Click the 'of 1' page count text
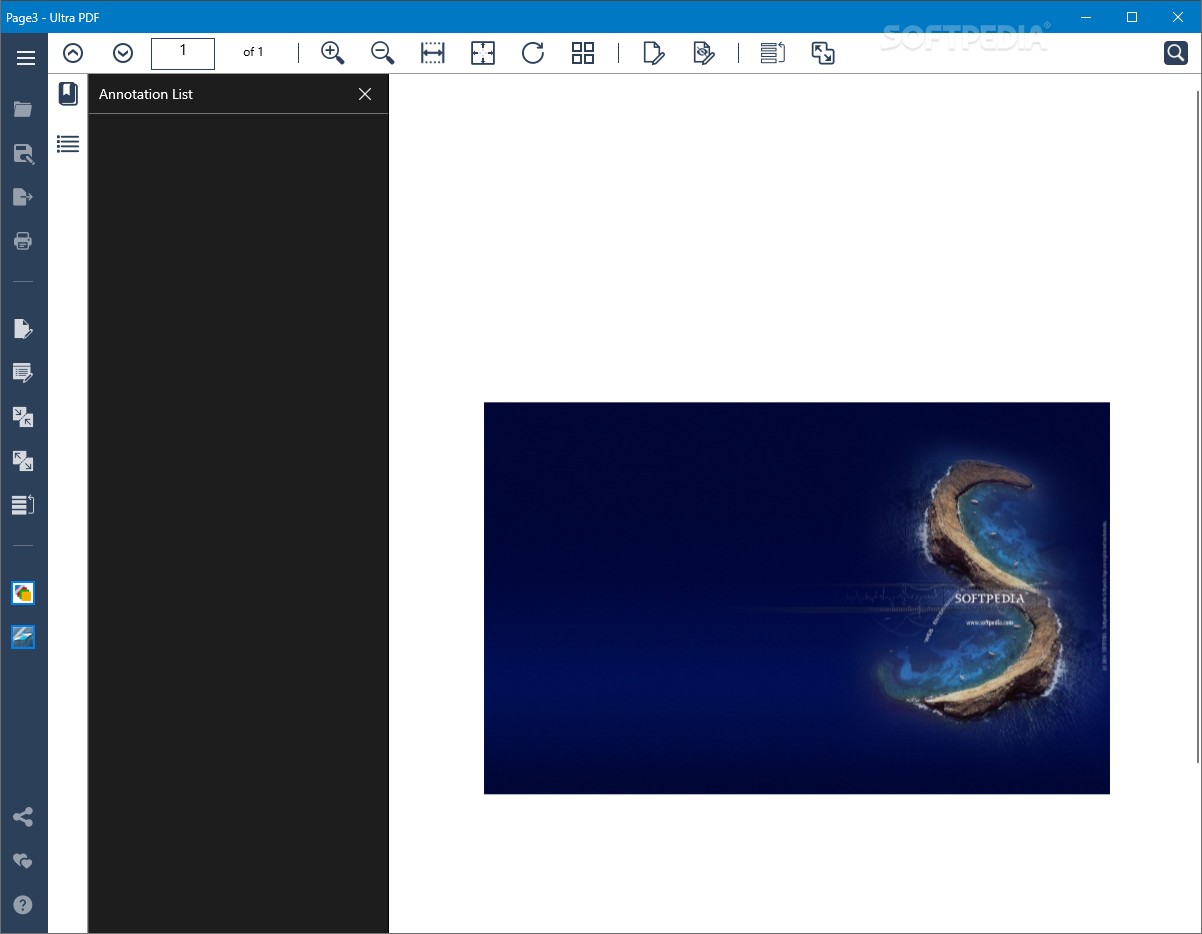Screen dimensions: 1202x934 (254, 52)
